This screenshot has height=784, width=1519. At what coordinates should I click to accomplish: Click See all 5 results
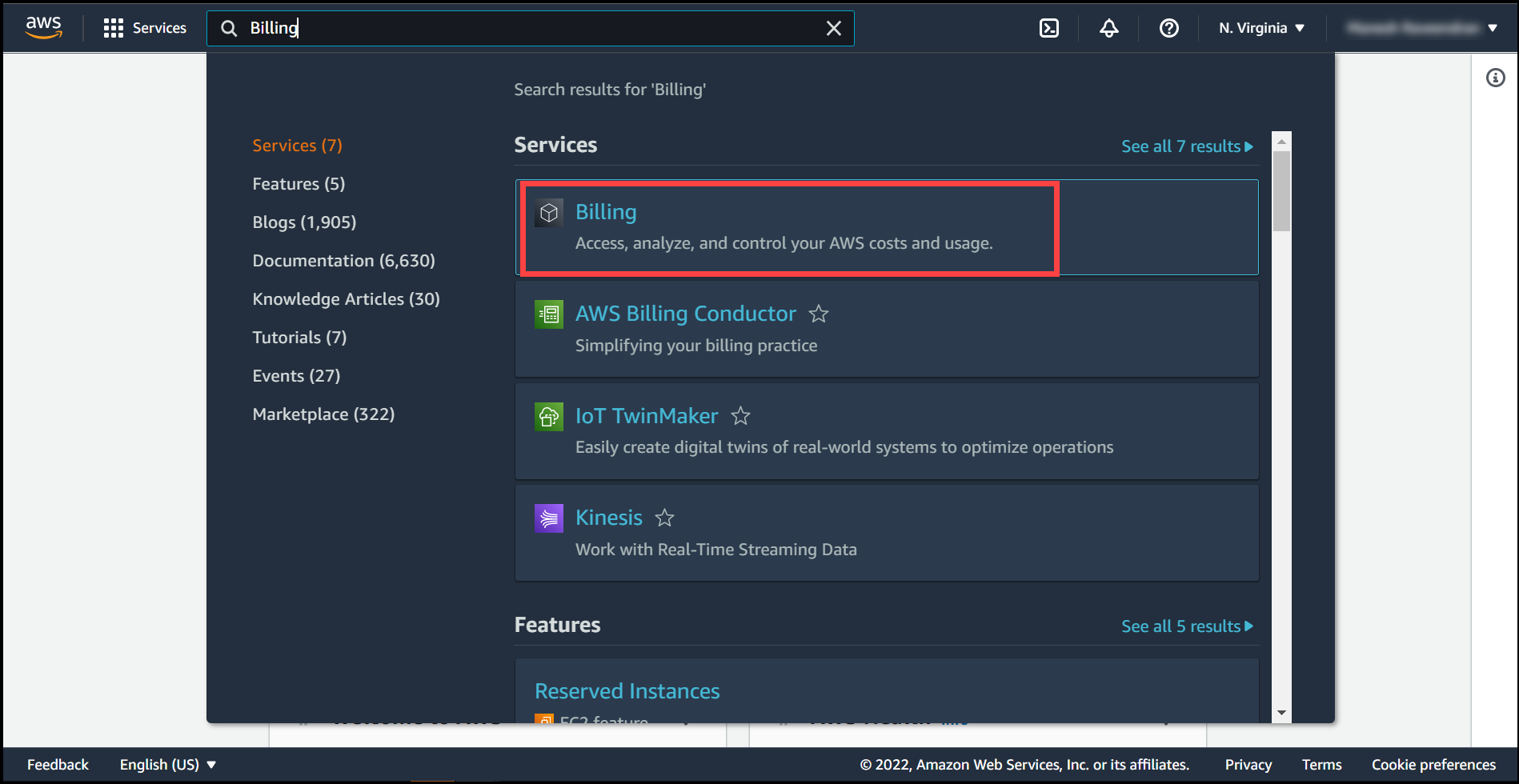click(1187, 626)
